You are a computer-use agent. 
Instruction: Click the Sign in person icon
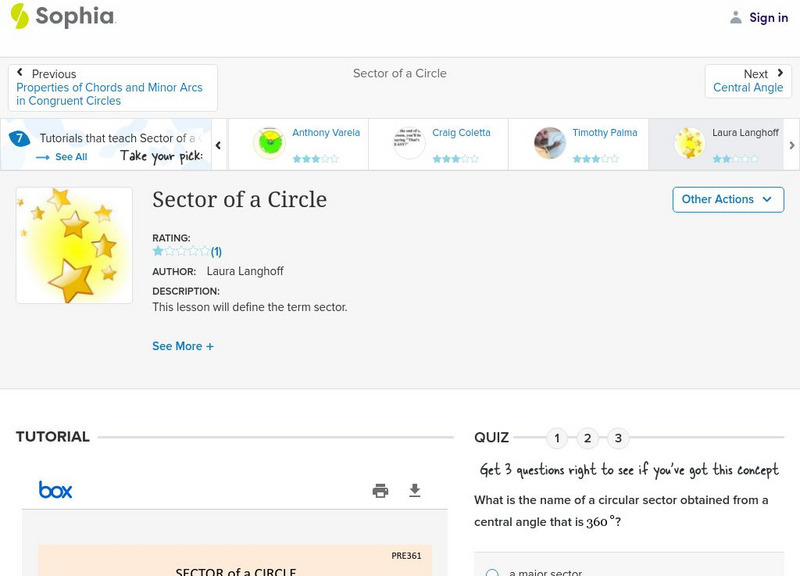tap(734, 17)
